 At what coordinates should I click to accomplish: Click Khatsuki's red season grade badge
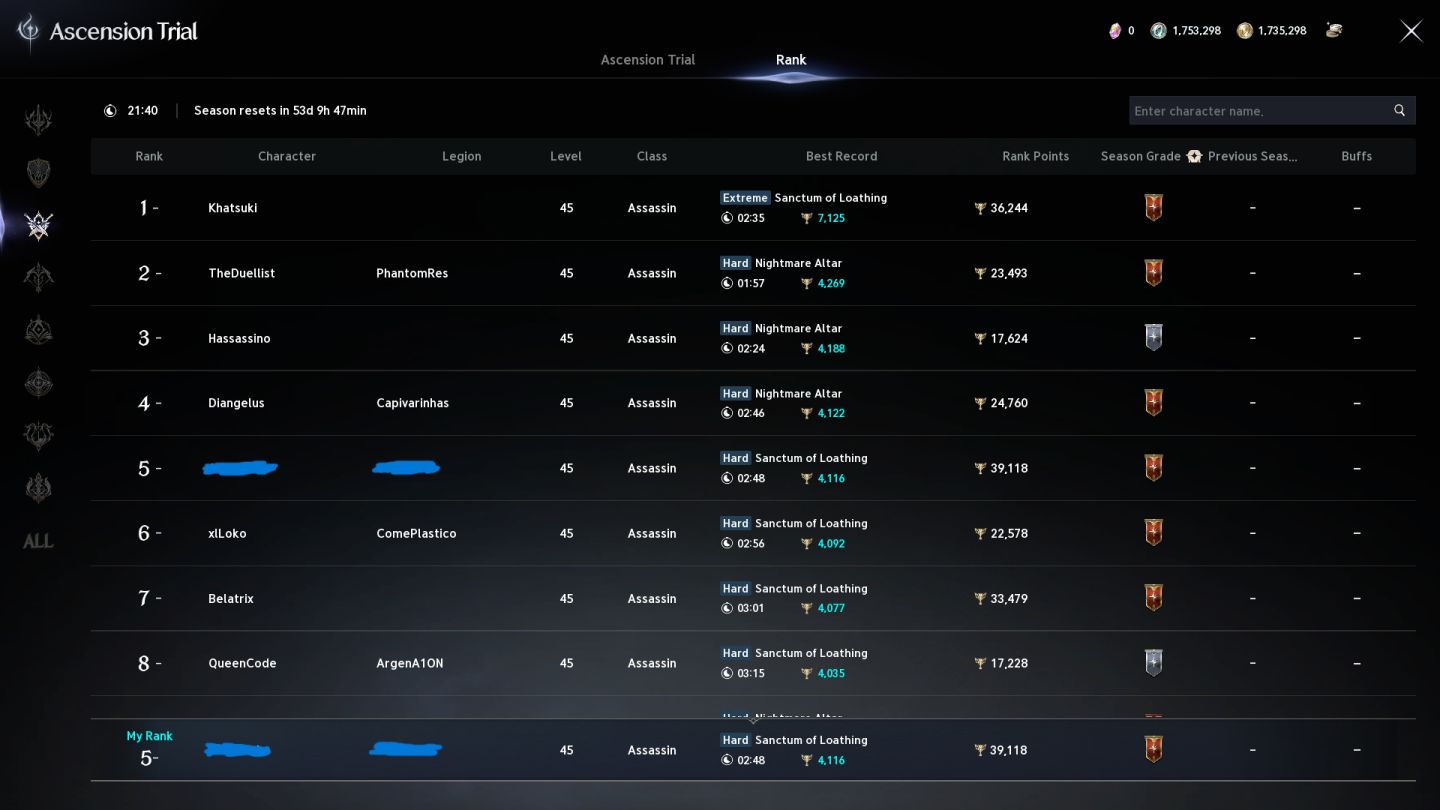[1153, 208]
